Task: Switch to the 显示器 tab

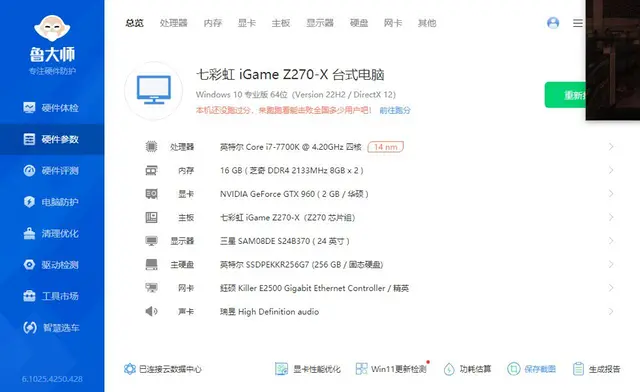Action: (x=320, y=23)
